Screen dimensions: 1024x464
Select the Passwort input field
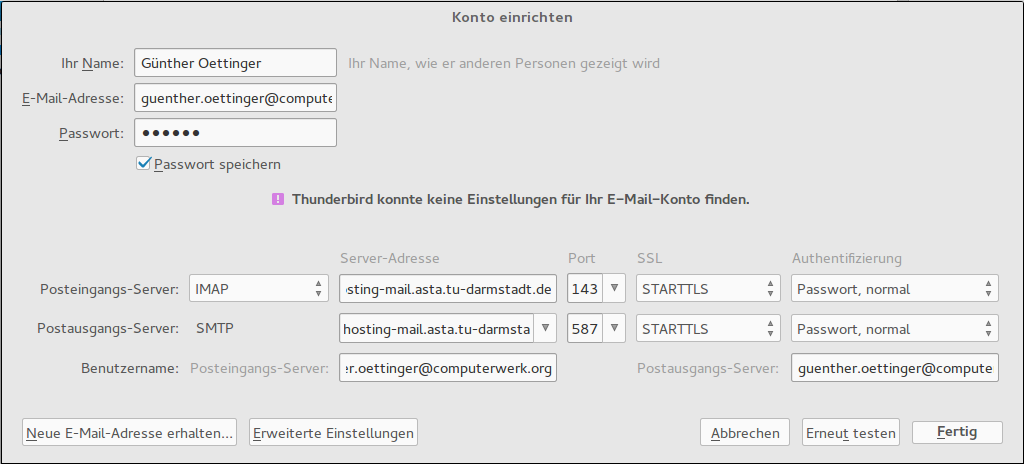pyautogui.click(x=235, y=133)
